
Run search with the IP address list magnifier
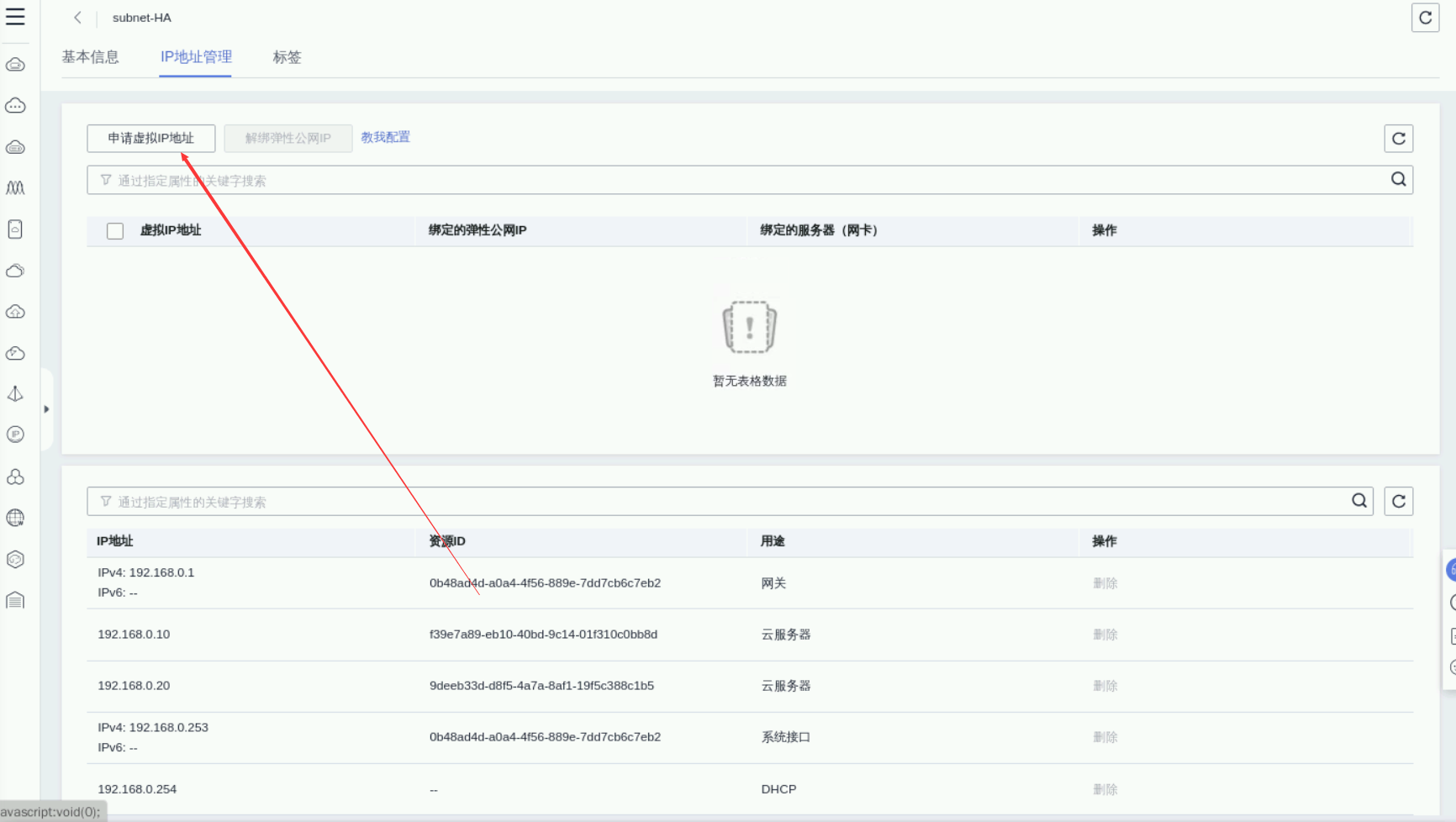point(1359,501)
